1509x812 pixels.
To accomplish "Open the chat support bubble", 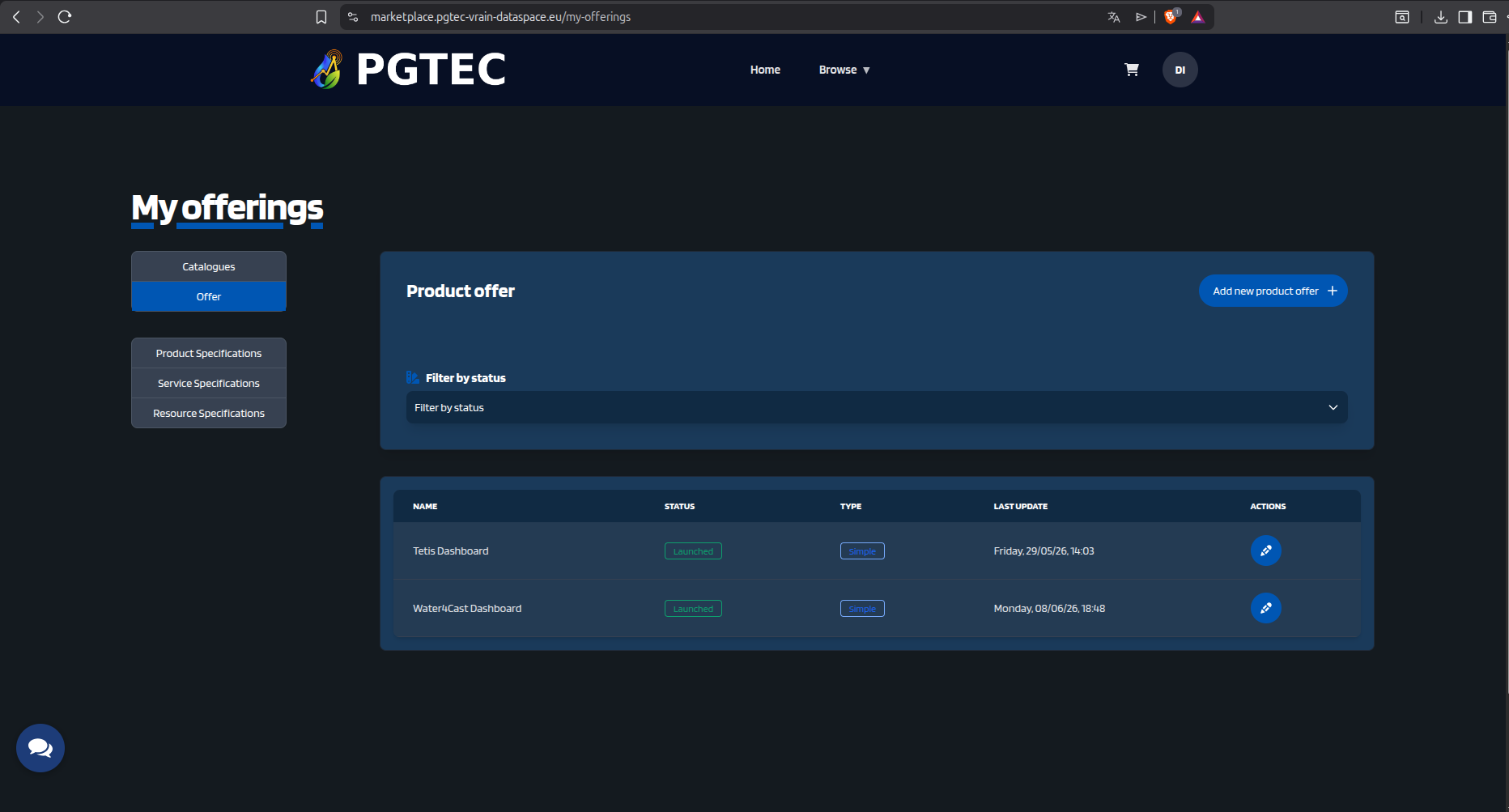I will tap(40, 748).
